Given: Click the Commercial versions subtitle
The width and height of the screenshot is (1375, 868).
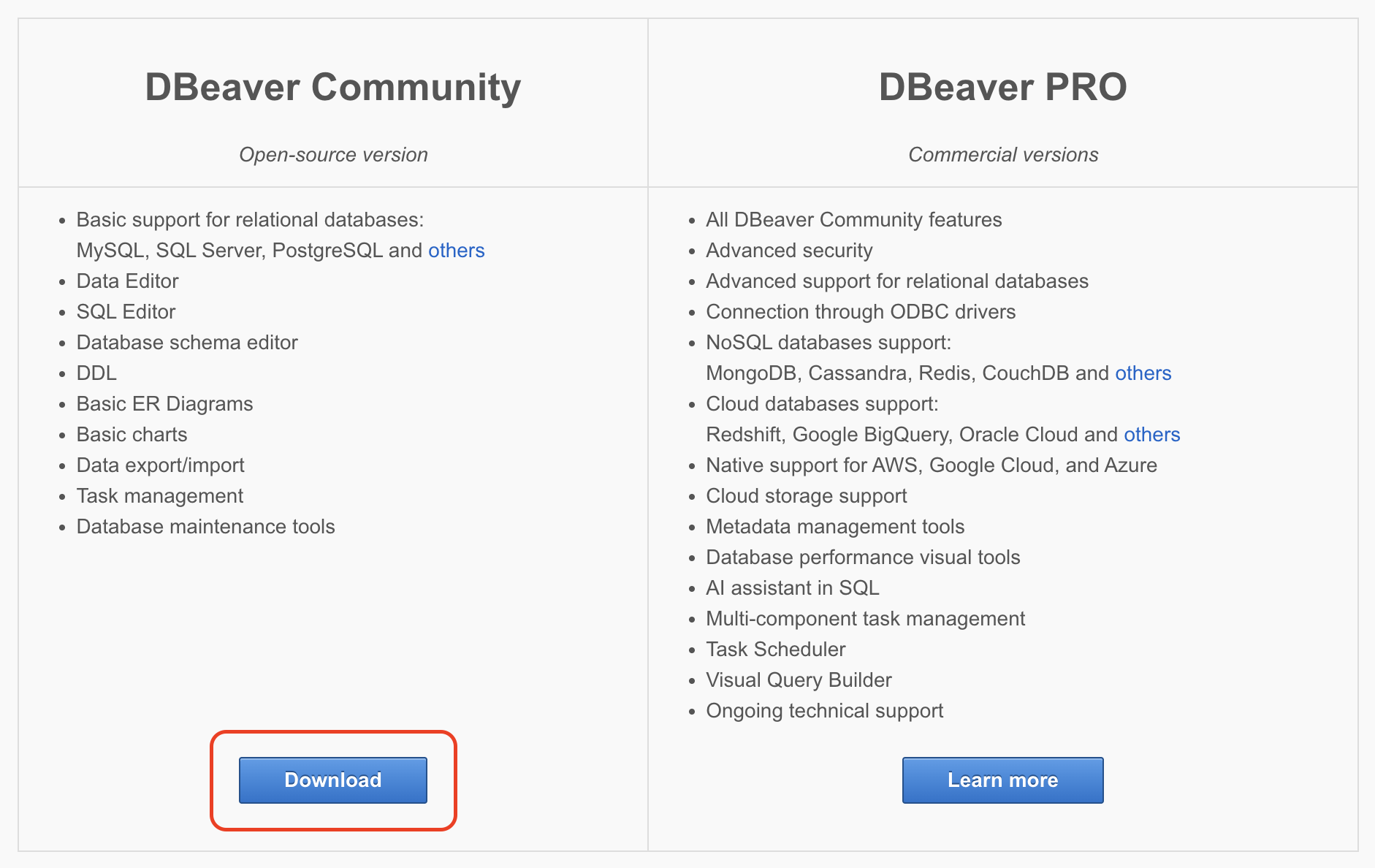Looking at the screenshot, I should click(x=1003, y=155).
